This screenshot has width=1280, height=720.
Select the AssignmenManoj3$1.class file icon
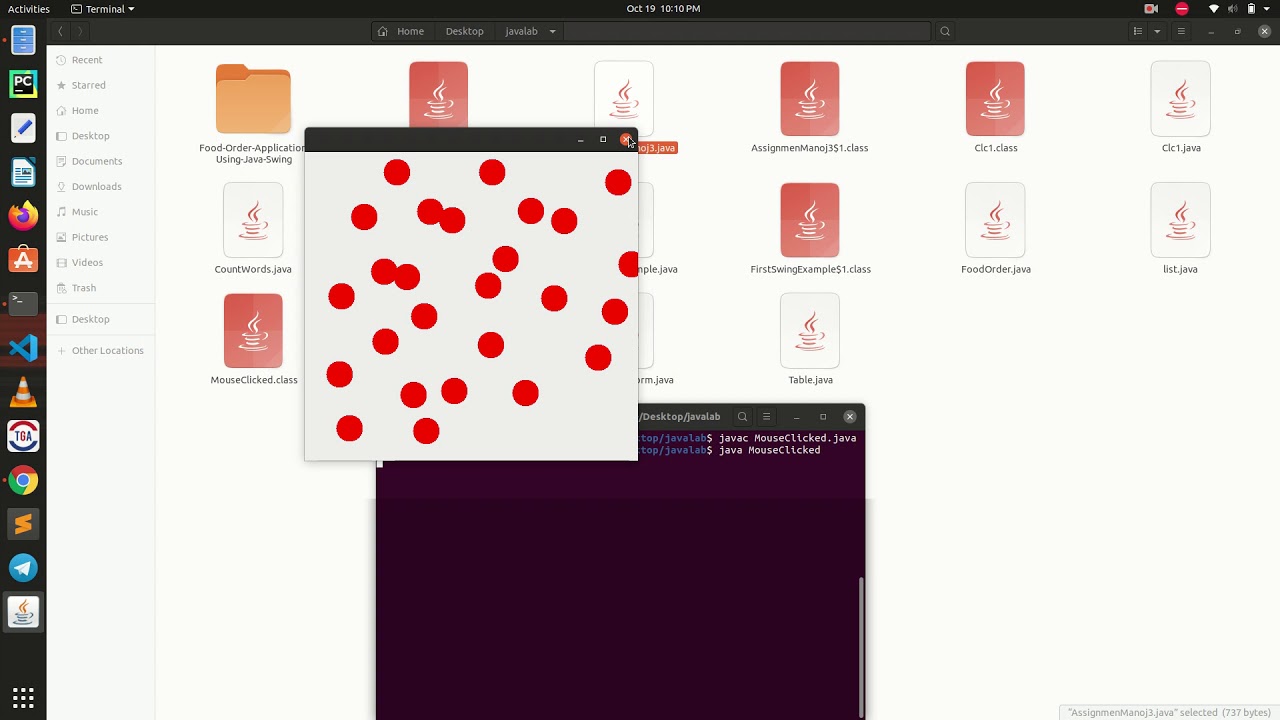tap(809, 99)
